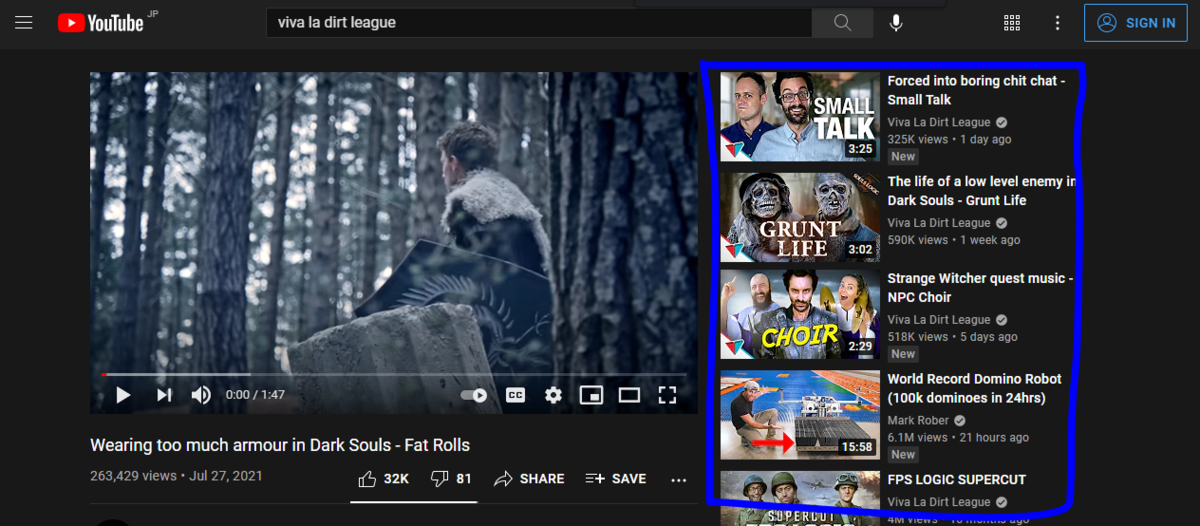Screen dimensions: 1200x526
Task: Open more actions ellipsis below the video
Action: click(x=679, y=479)
